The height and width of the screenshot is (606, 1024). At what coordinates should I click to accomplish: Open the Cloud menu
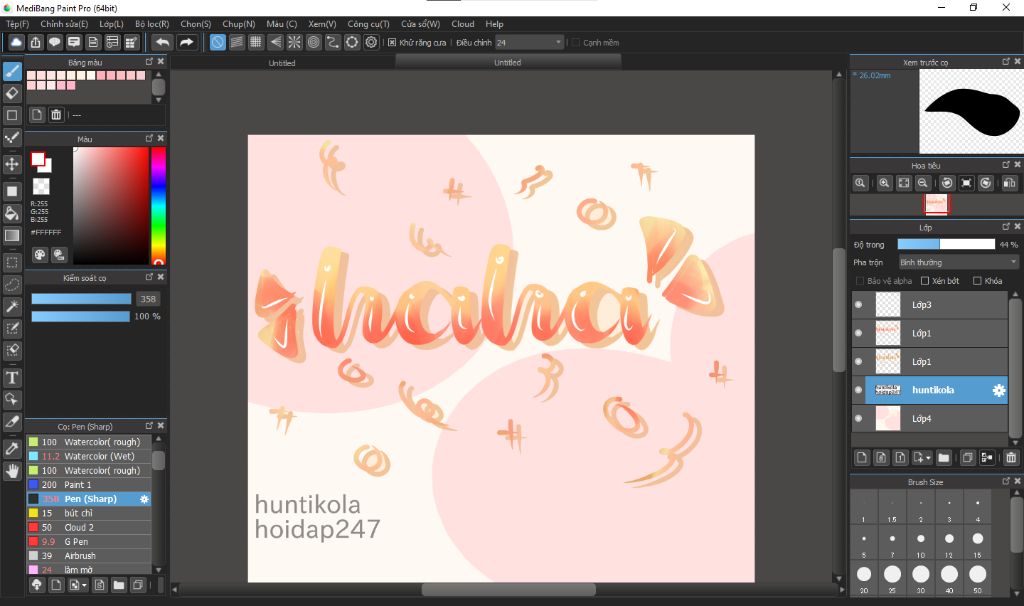coord(463,24)
